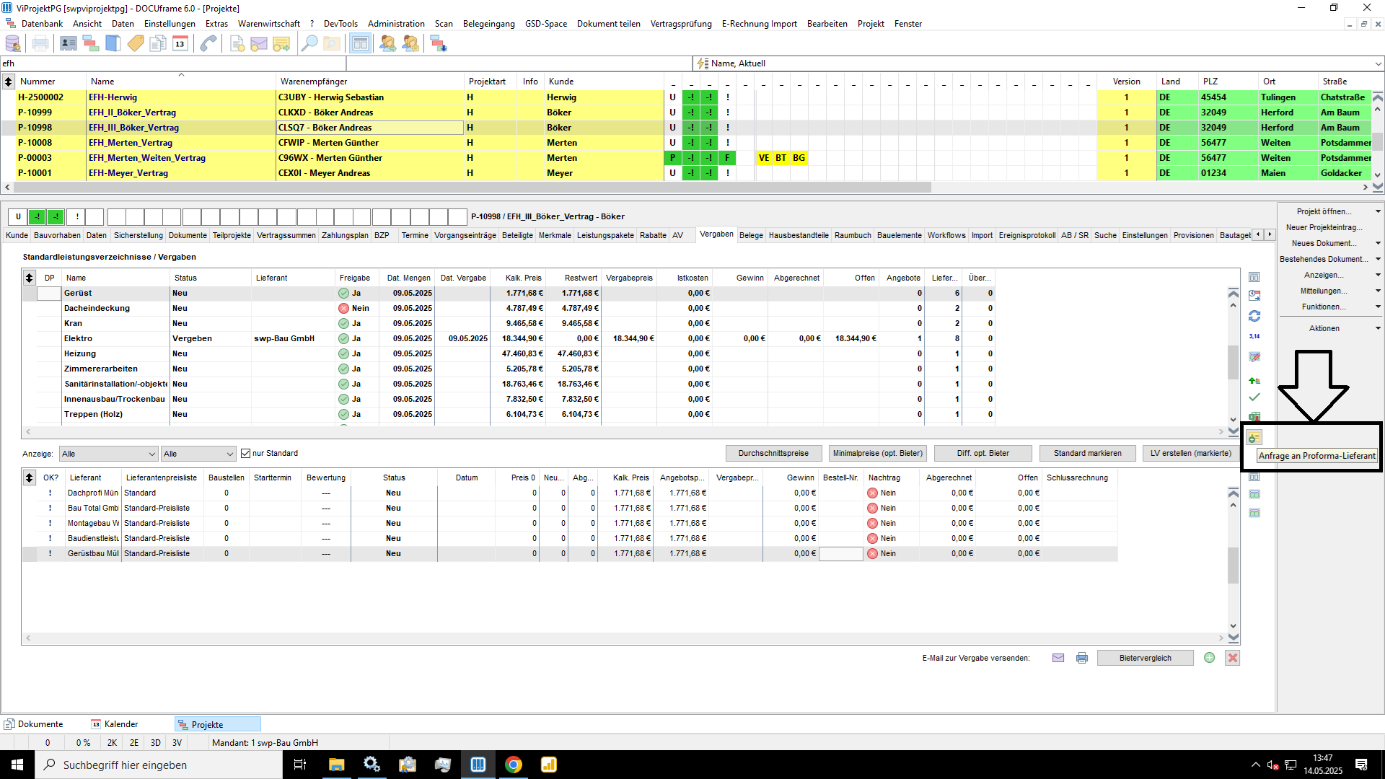This screenshot has height=779, width=1385.
Task: Click the Bietervergleich button
Action: point(1146,657)
